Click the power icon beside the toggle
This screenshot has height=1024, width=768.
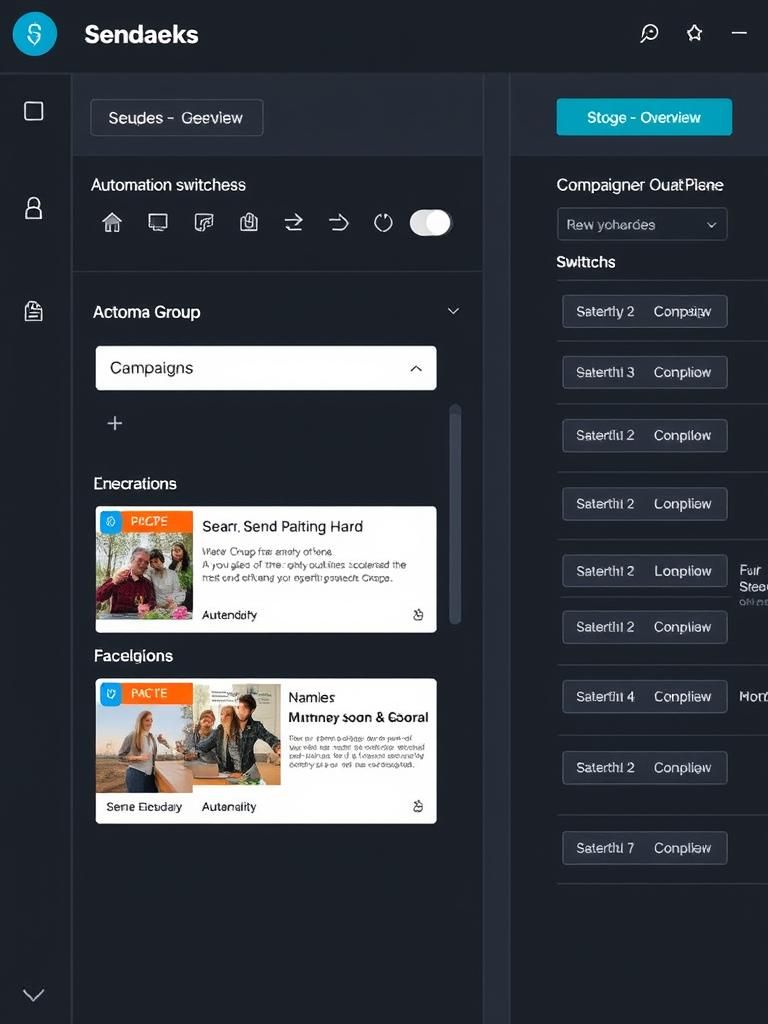point(383,223)
